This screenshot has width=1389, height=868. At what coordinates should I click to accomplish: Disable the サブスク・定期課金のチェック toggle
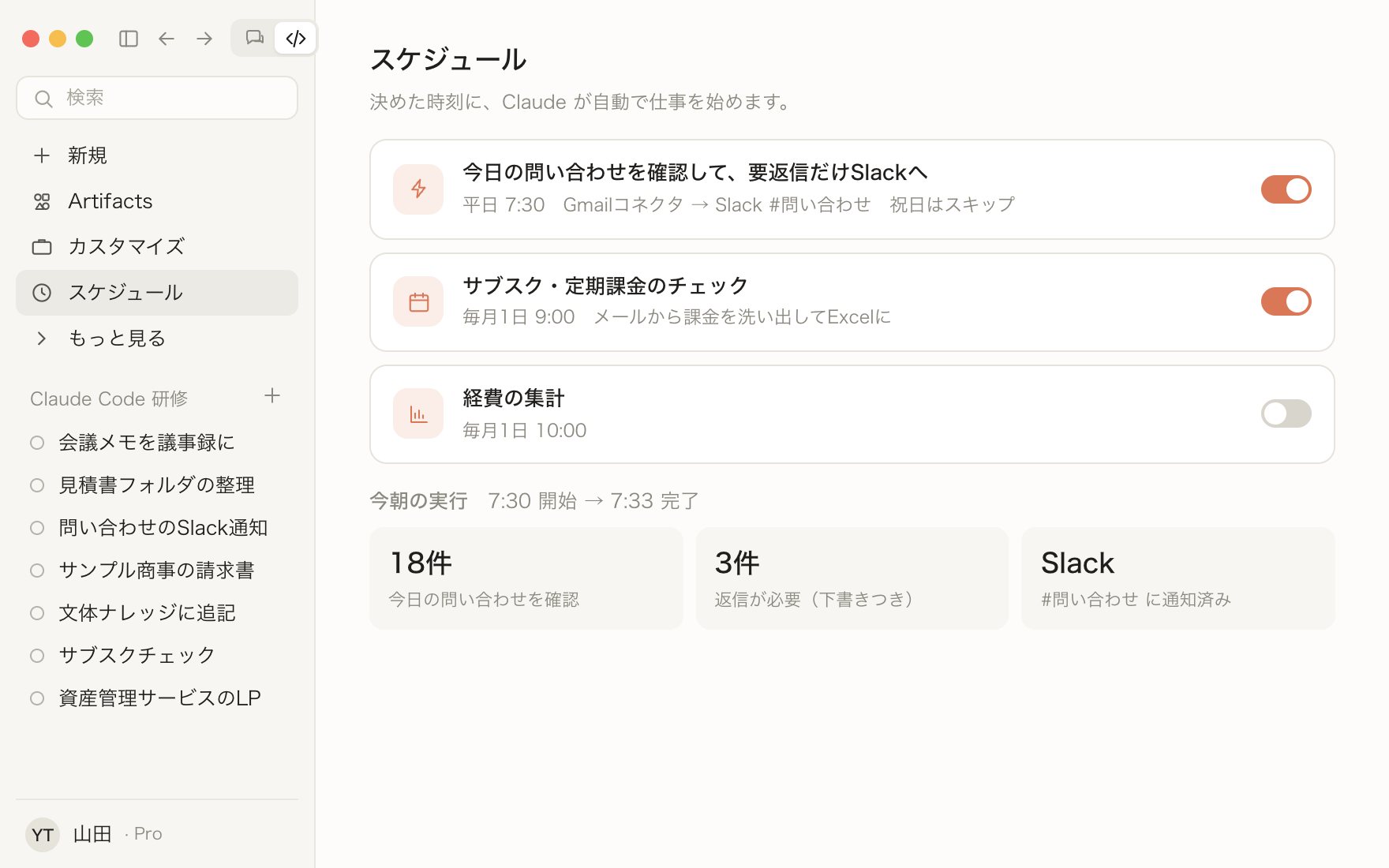[1286, 301]
